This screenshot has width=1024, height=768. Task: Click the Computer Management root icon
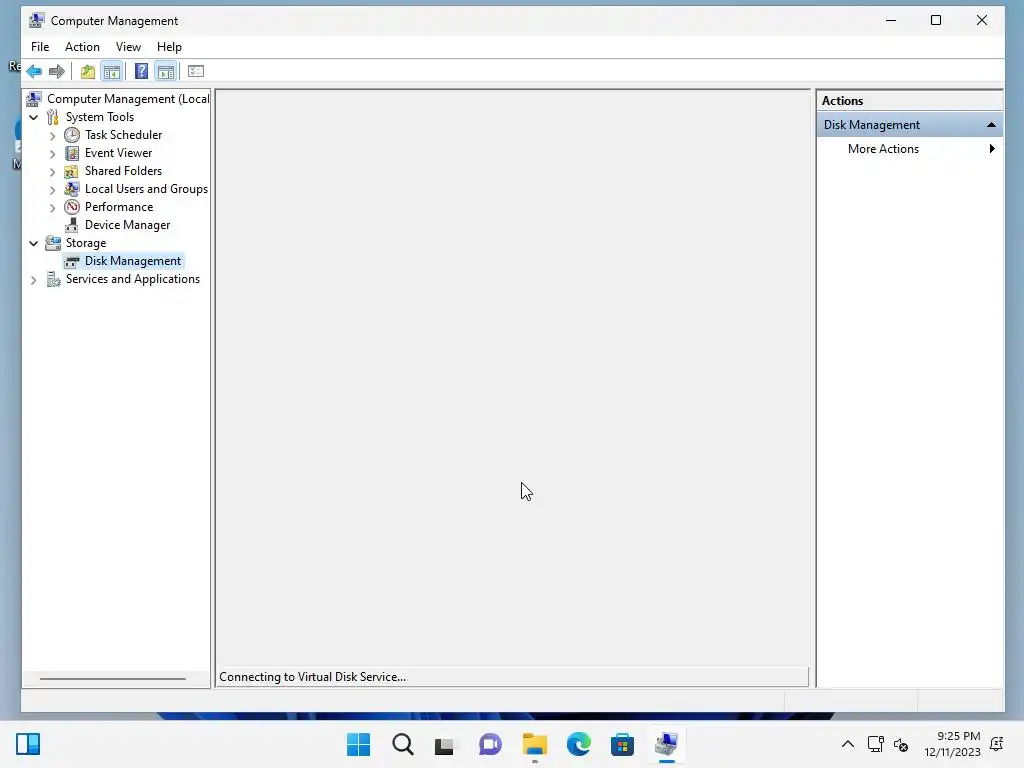coord(34,99)
